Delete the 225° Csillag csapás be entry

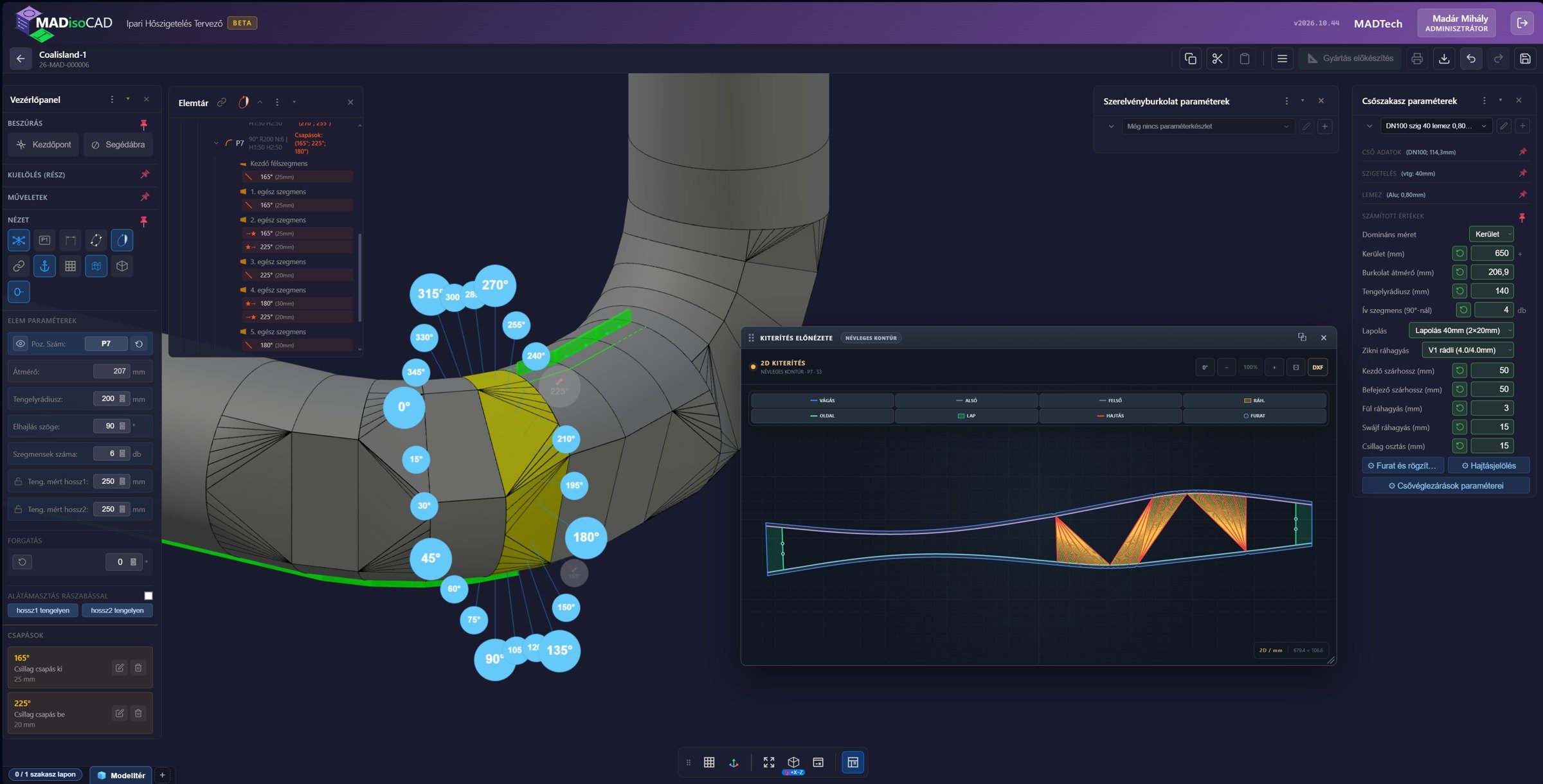138,713
